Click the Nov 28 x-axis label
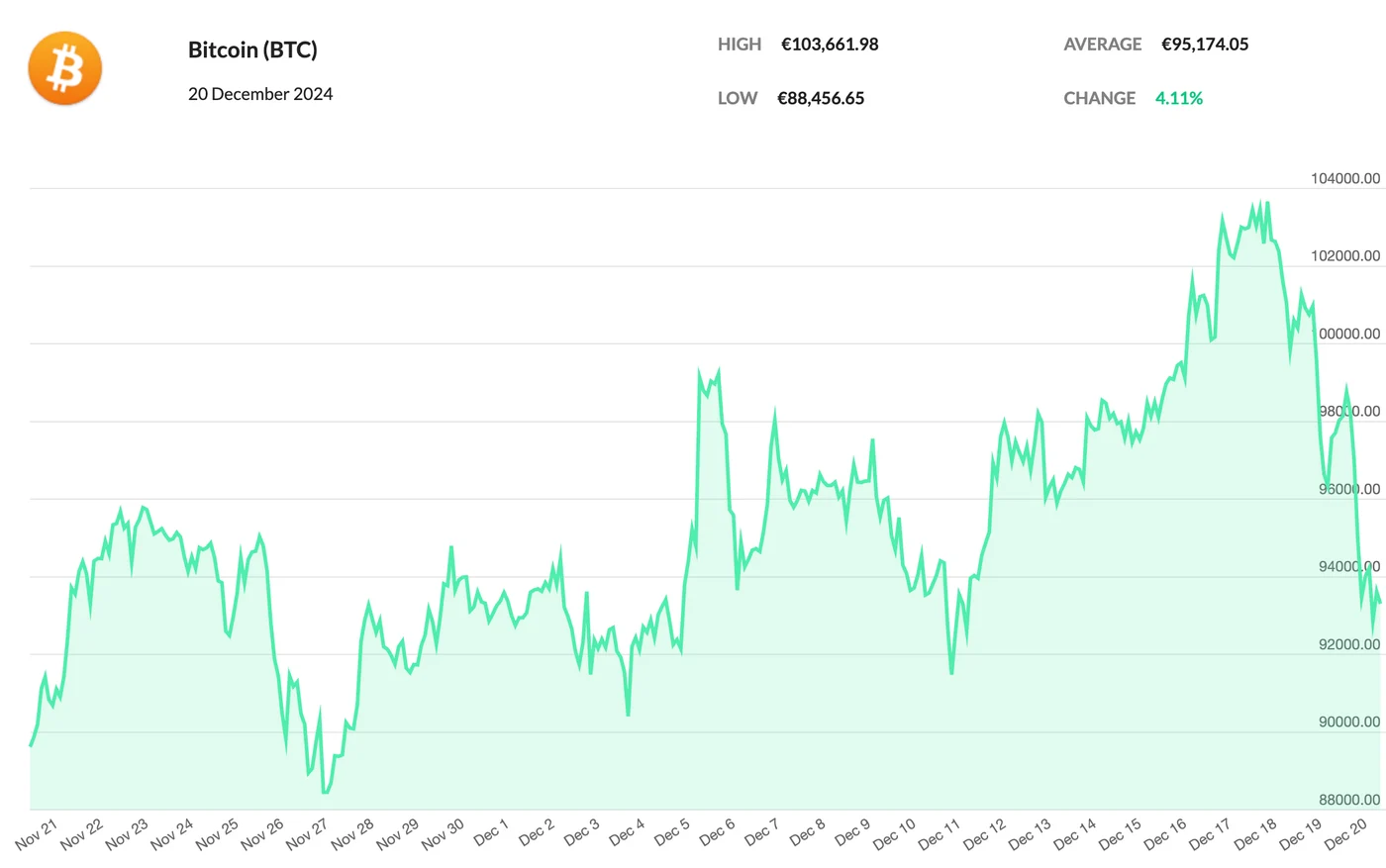This screenshot has width=1386, height=868. (352, 834)
